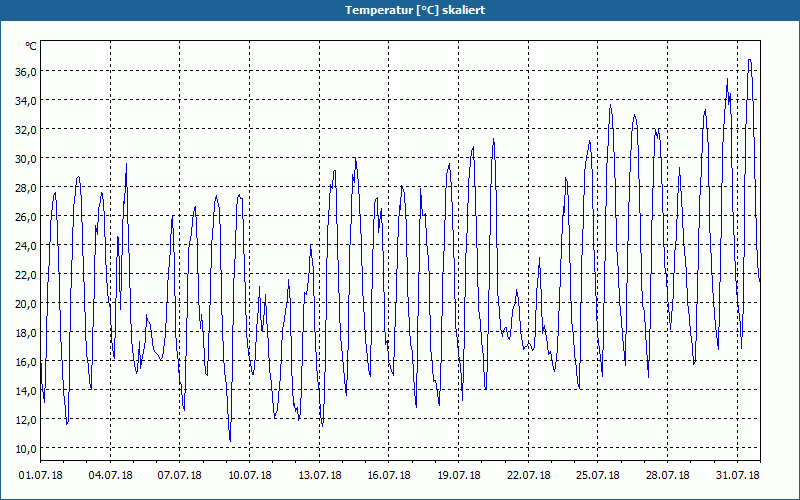Click the 20,0 y-axis label
This screenshot has width=800, height=500.
click(26, 304)
